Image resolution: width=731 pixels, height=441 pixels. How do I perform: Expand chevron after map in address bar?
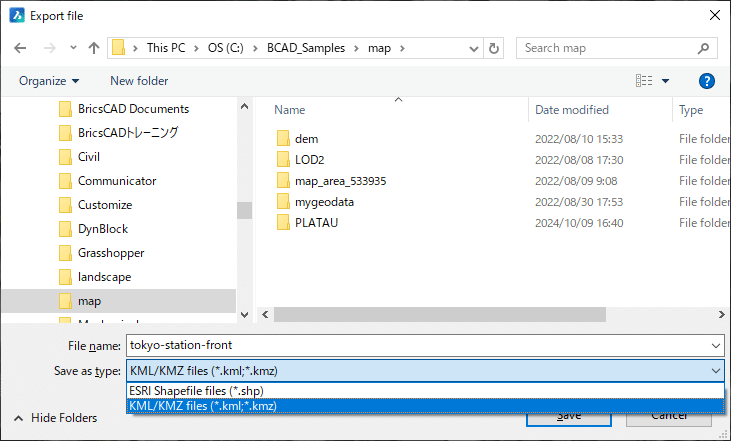pyautogui.click(x=402, y=48)
